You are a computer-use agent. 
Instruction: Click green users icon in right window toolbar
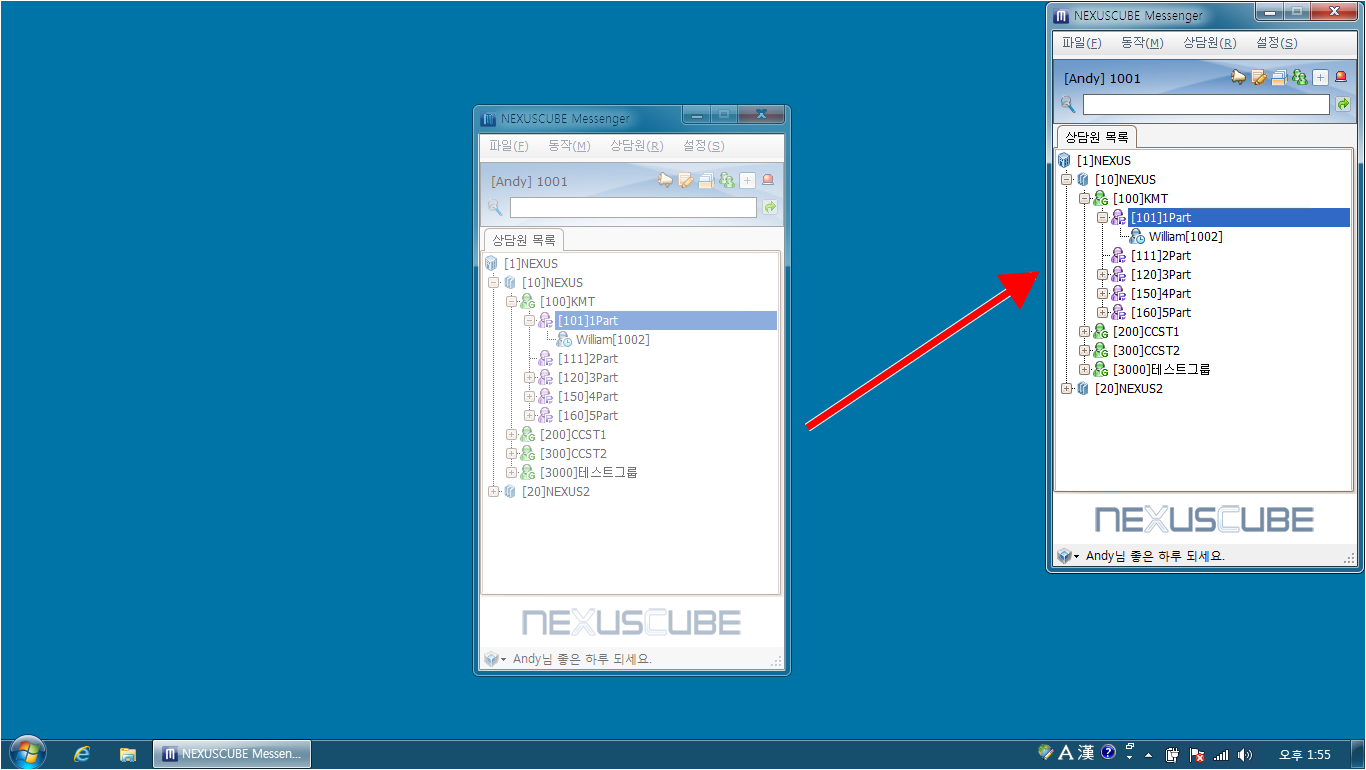tap(1300, 77)
